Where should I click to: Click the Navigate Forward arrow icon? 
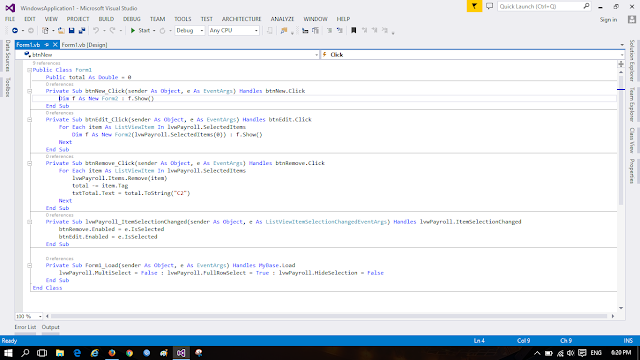[x=31, y=31]
